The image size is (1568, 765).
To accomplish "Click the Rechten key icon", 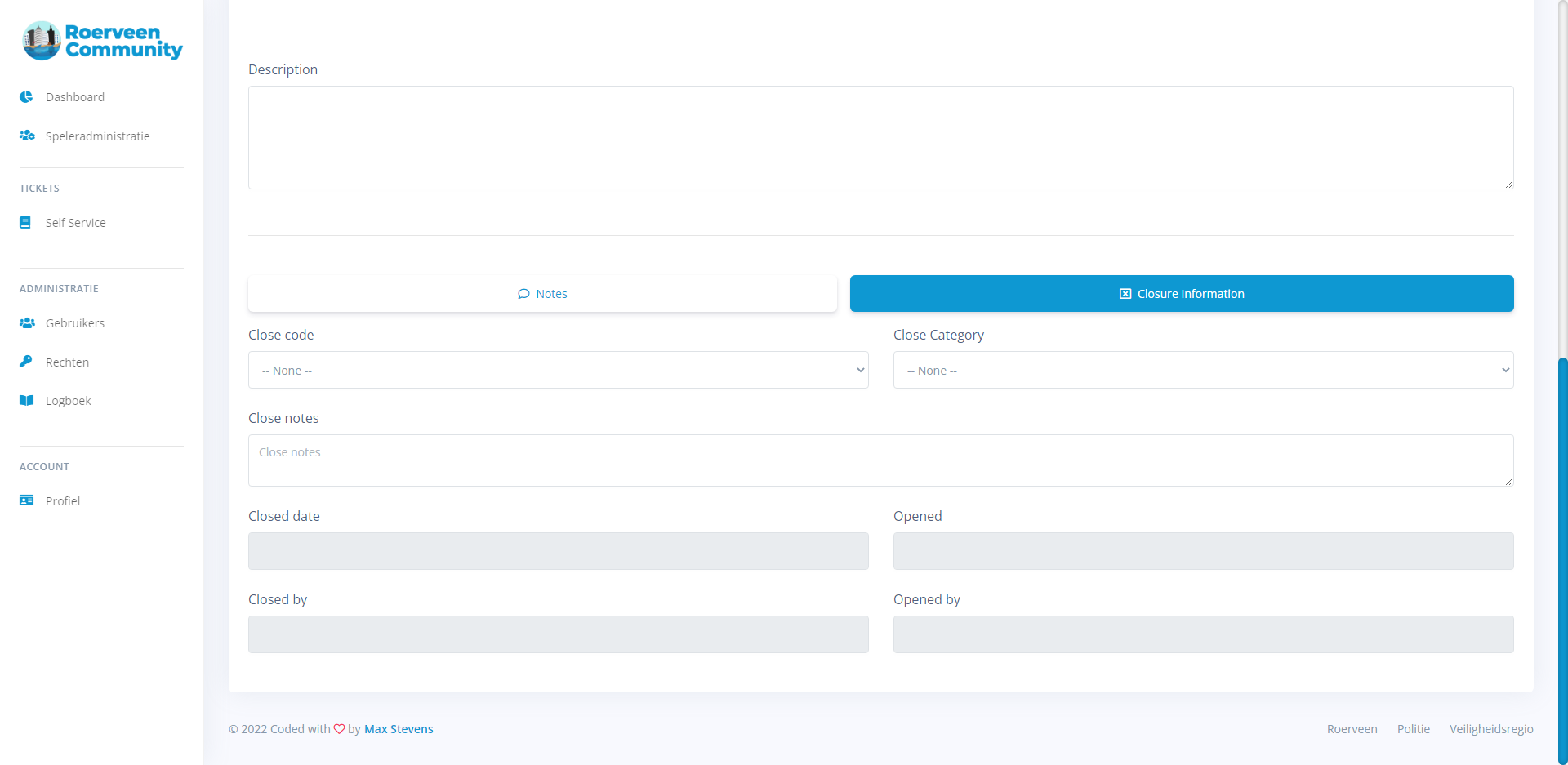I will (26, 362).
